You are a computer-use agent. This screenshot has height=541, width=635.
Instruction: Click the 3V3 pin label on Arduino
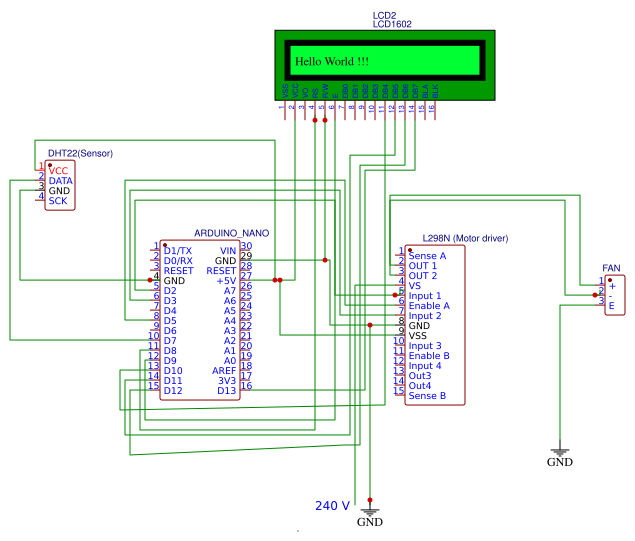tap(227, 381)
